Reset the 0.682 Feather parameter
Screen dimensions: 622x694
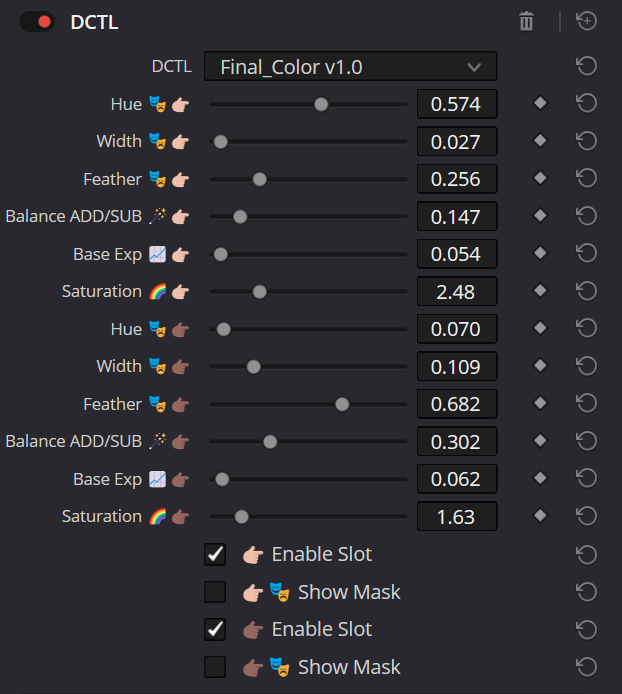[x=587, y=404]
